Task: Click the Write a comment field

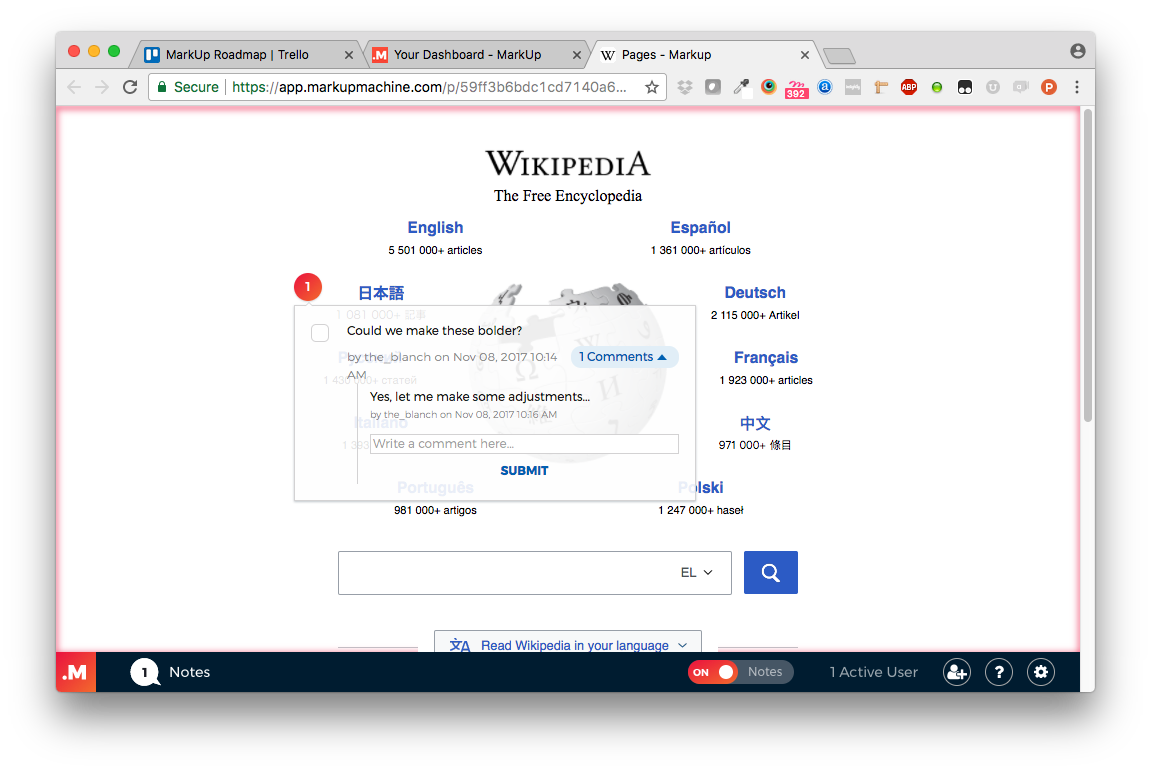Action: pos(524,444)
